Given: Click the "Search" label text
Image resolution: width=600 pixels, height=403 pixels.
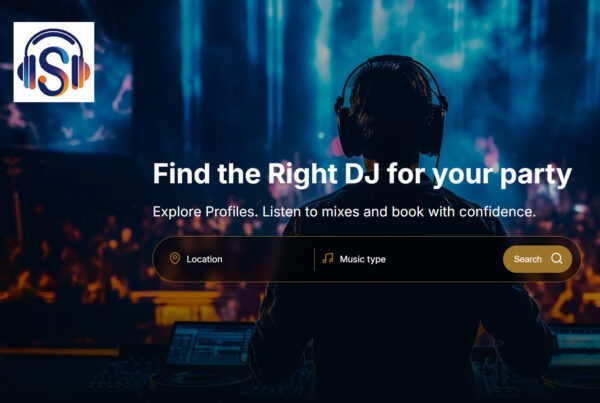Looking at the screenshot, I should click(528, 259).
